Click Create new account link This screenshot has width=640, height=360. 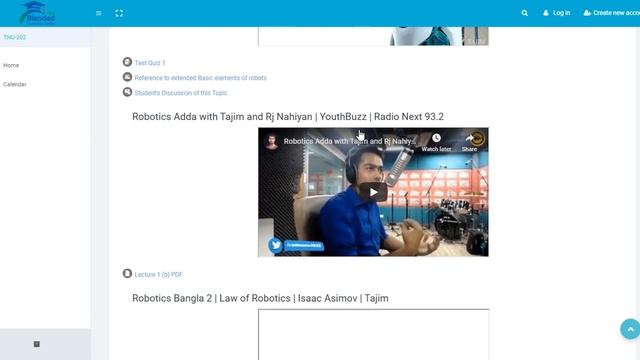click(x=611, y=13)
